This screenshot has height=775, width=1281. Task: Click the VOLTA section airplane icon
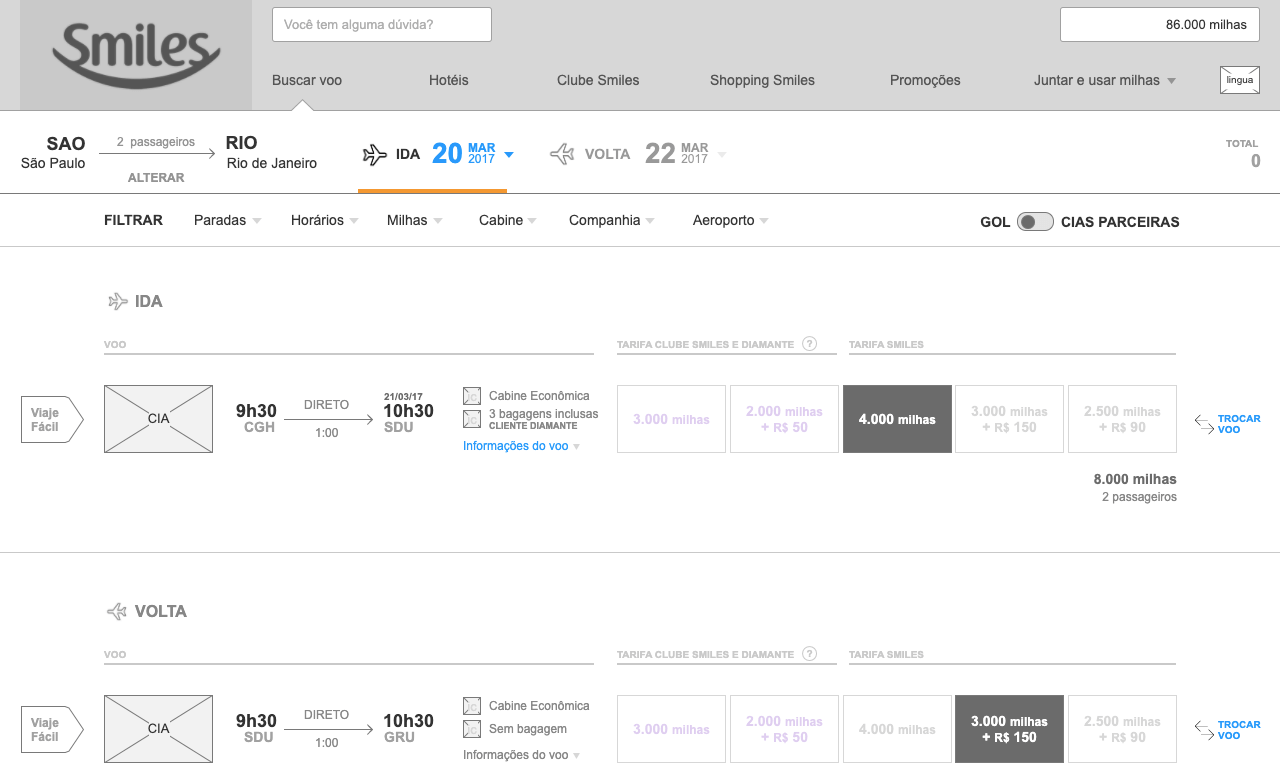pyautogui.click(x=118, y=611)
